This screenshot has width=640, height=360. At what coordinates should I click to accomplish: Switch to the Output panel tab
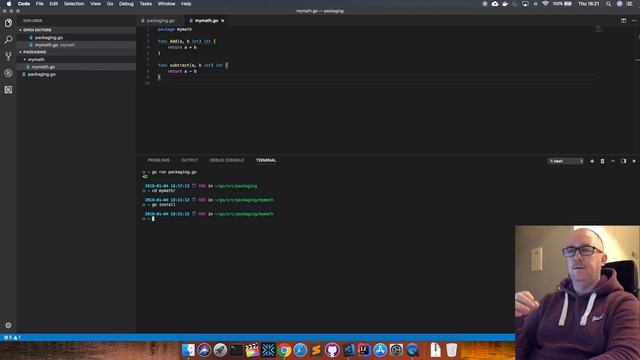pos(189,160)
